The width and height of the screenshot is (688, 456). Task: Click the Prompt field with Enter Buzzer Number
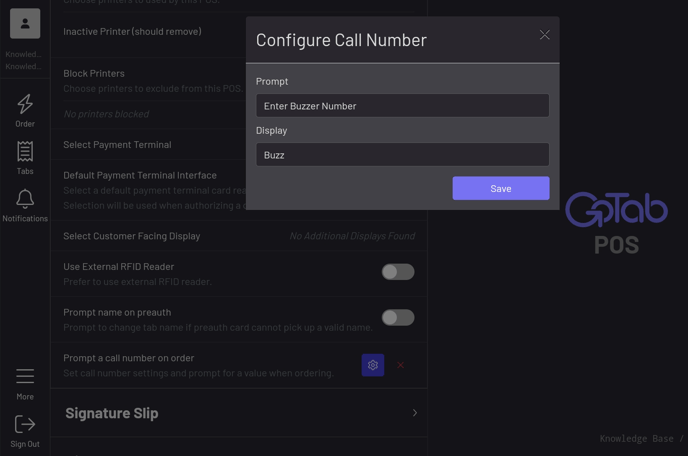[402, 106]
